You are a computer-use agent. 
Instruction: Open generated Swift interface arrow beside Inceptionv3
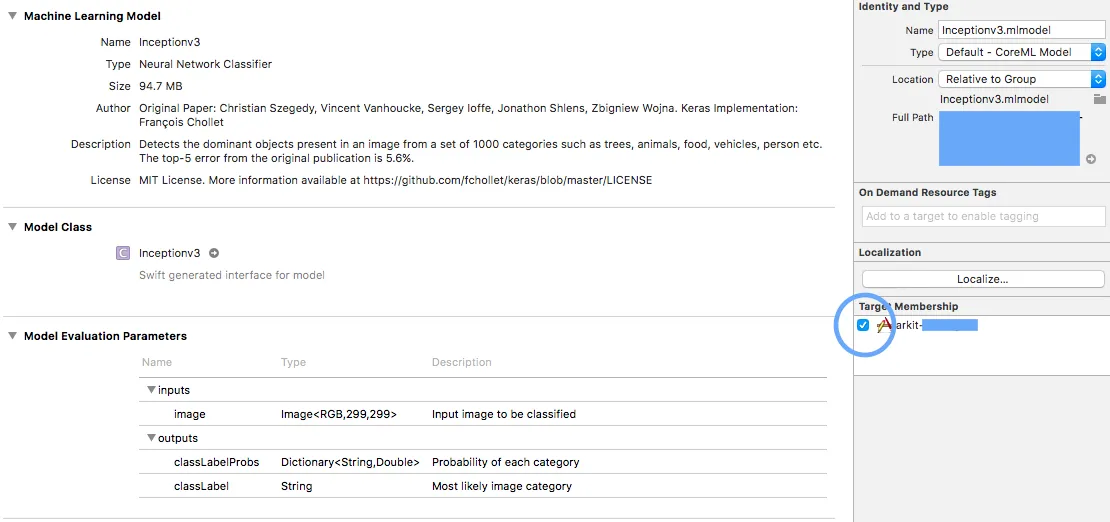(214, 253)
